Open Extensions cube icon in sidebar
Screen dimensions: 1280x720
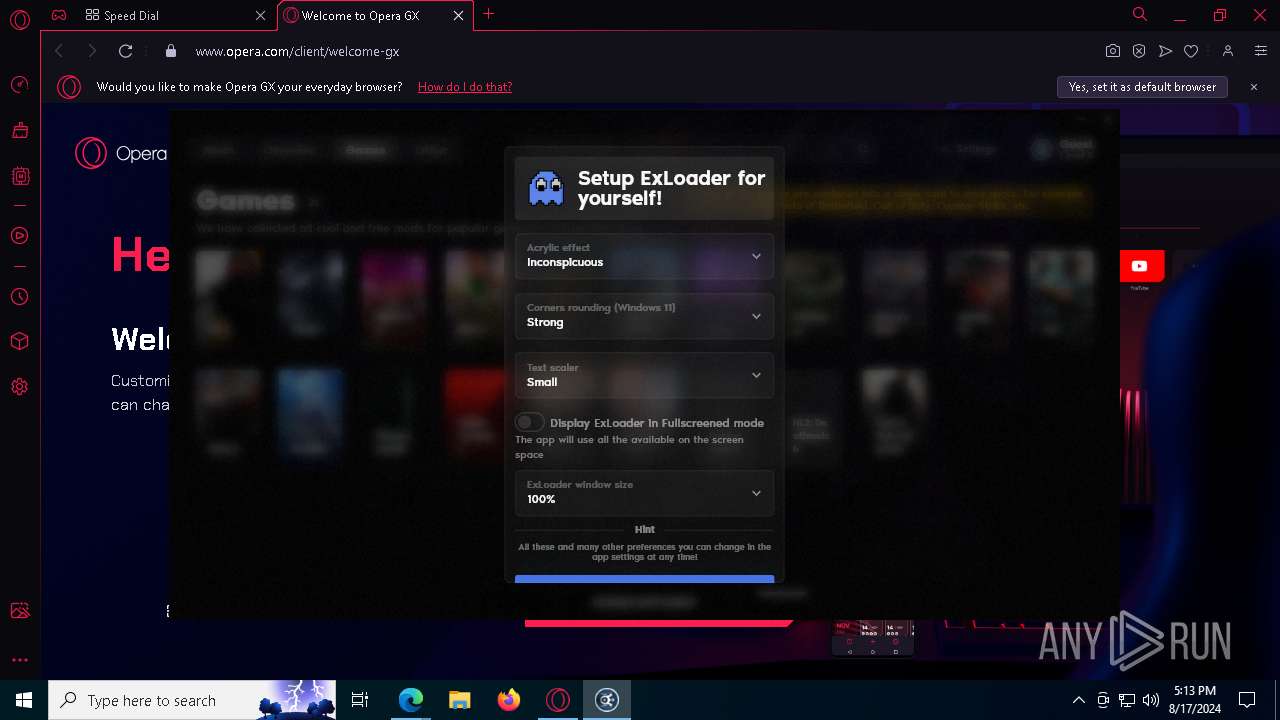[x=19, y=342]
